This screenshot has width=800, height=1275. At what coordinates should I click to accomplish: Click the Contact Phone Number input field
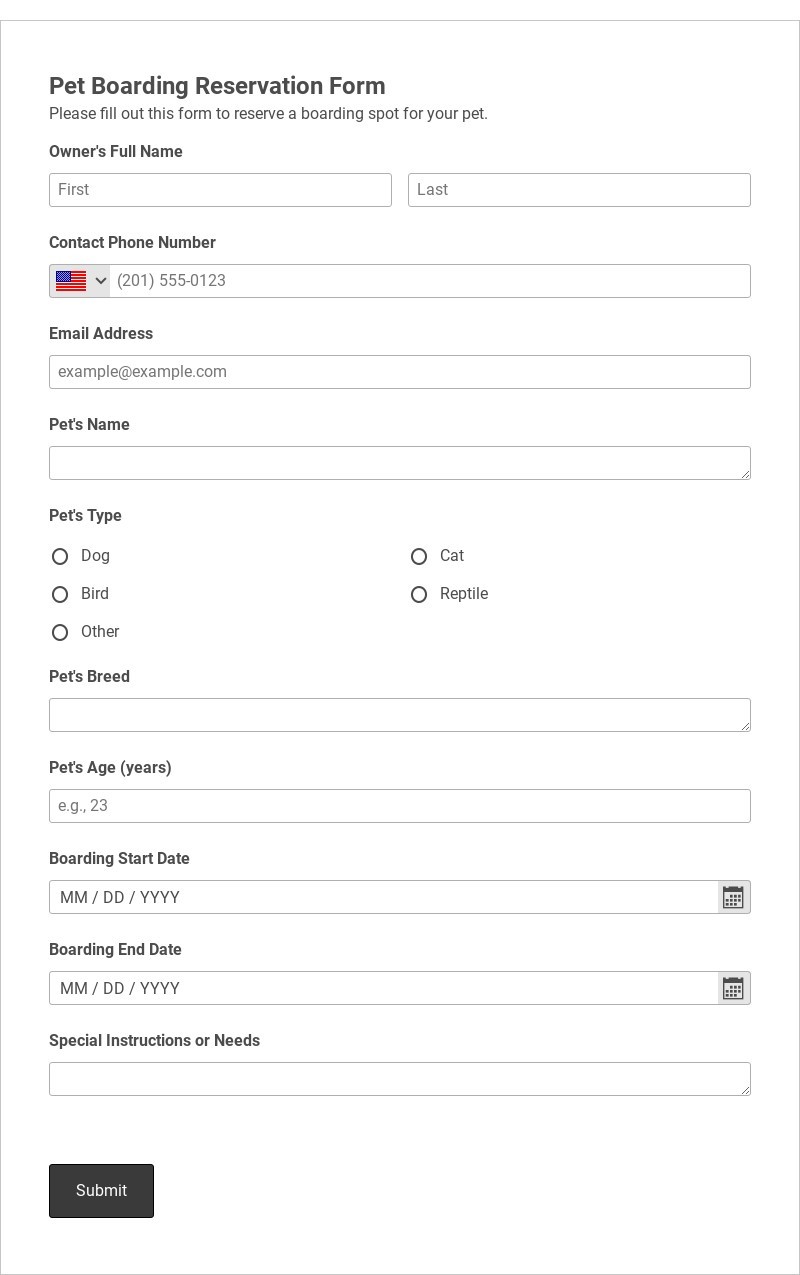click(430, 281)
